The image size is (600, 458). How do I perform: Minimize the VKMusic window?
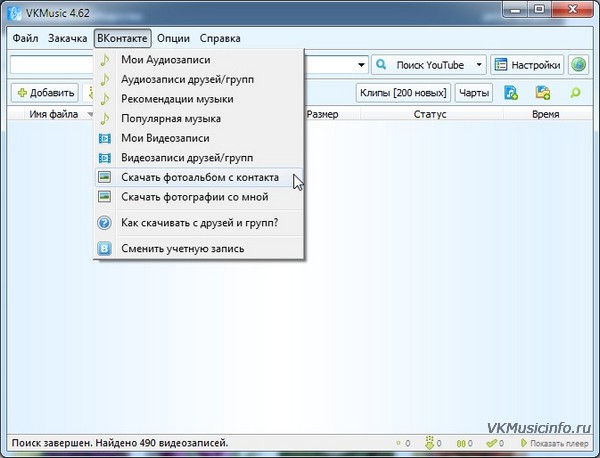515,10
